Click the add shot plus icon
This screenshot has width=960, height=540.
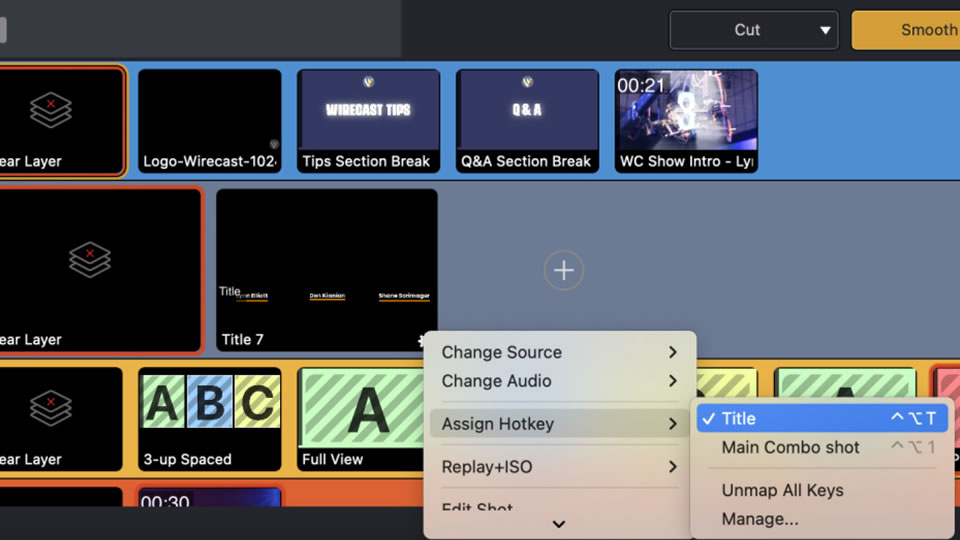tap(563, 270)
